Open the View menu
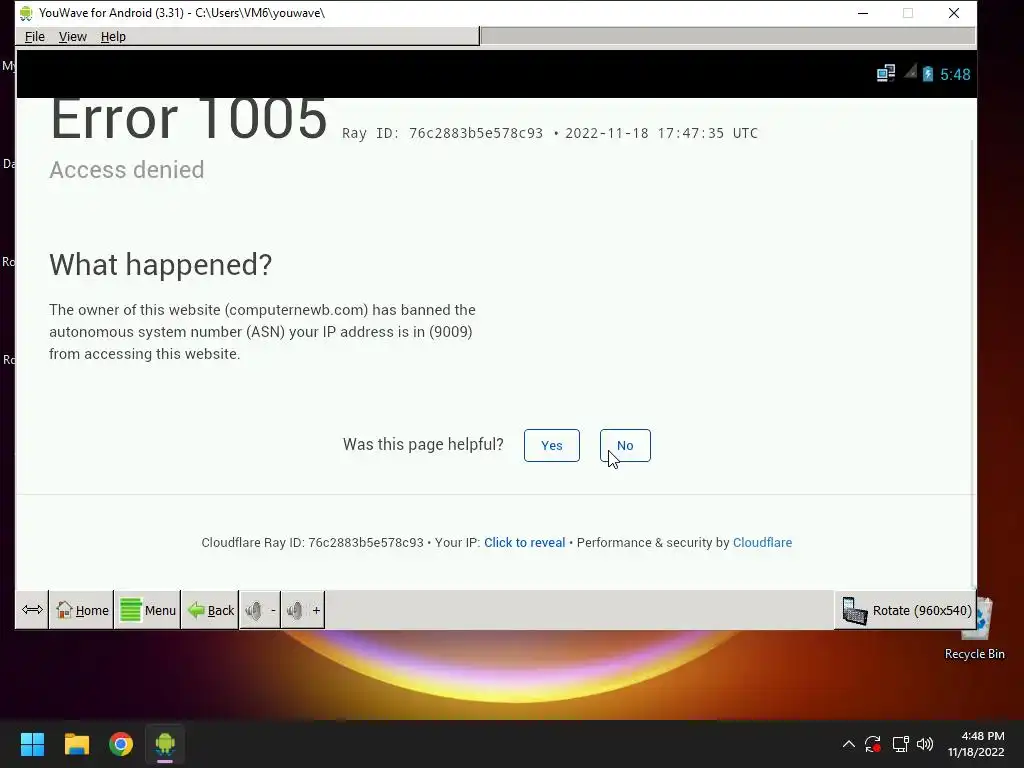Viewport: 1024px width, 768px height. (x=72, y=37)
